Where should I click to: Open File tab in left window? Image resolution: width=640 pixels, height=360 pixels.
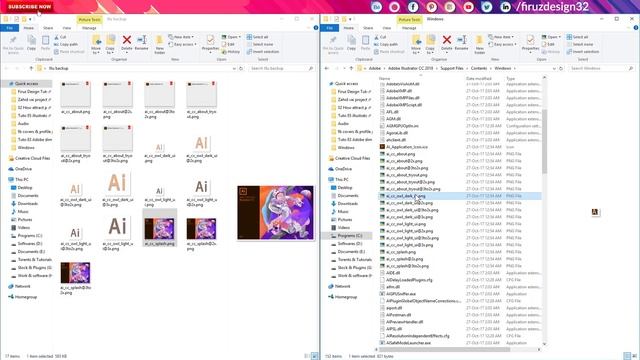(x=9, y=28)
